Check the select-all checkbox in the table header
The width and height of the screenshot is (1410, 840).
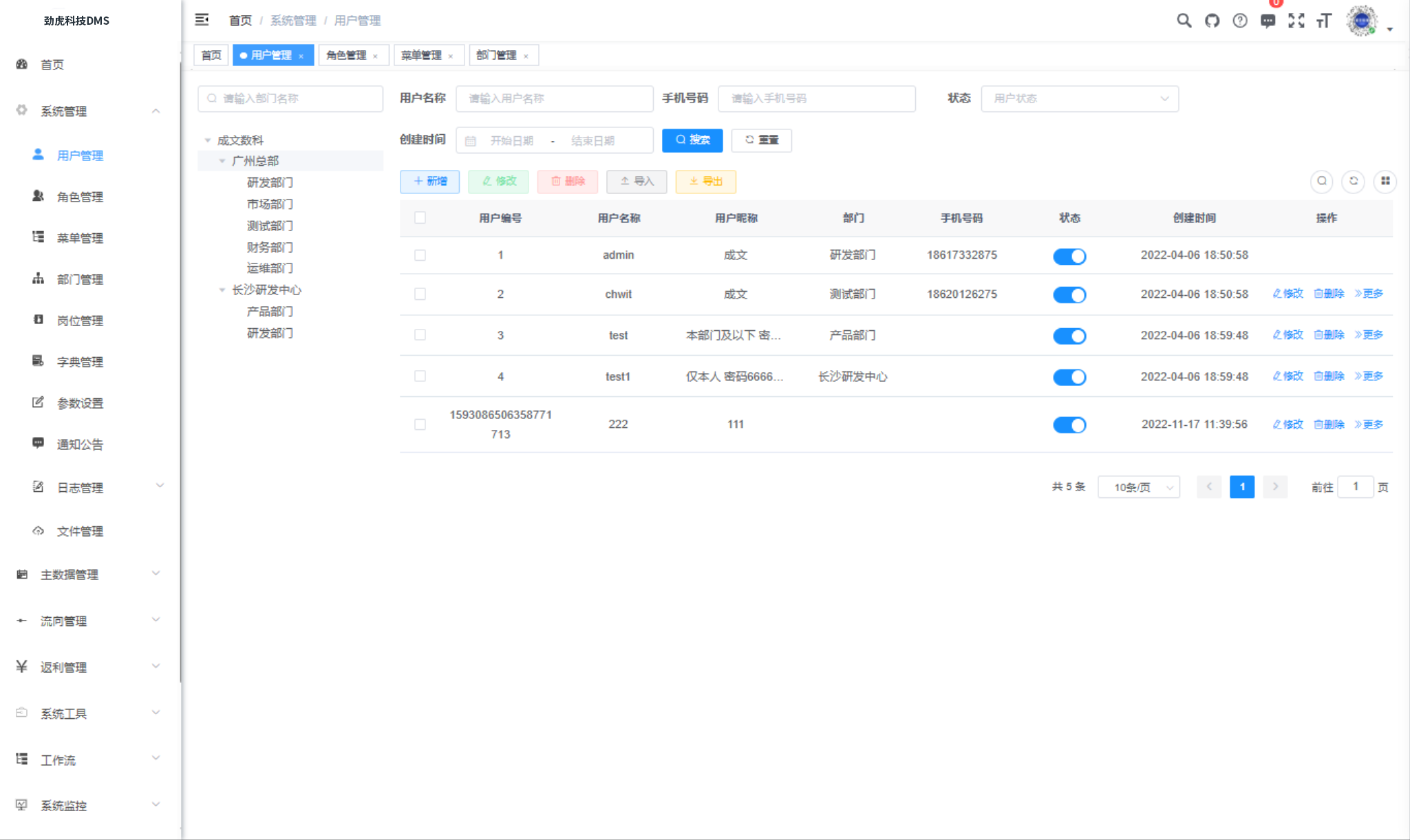420,217
